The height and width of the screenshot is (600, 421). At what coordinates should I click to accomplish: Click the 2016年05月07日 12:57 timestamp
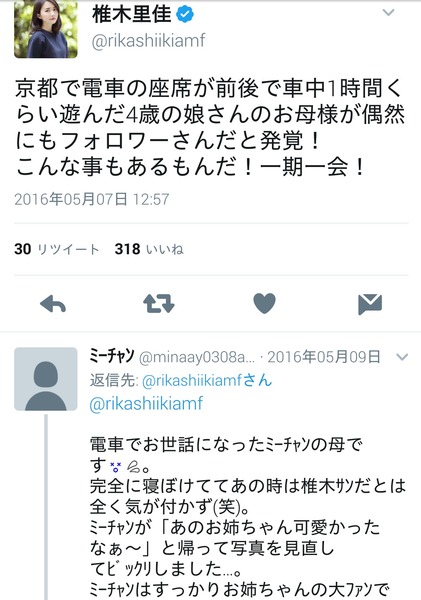[x=91, y=199]
